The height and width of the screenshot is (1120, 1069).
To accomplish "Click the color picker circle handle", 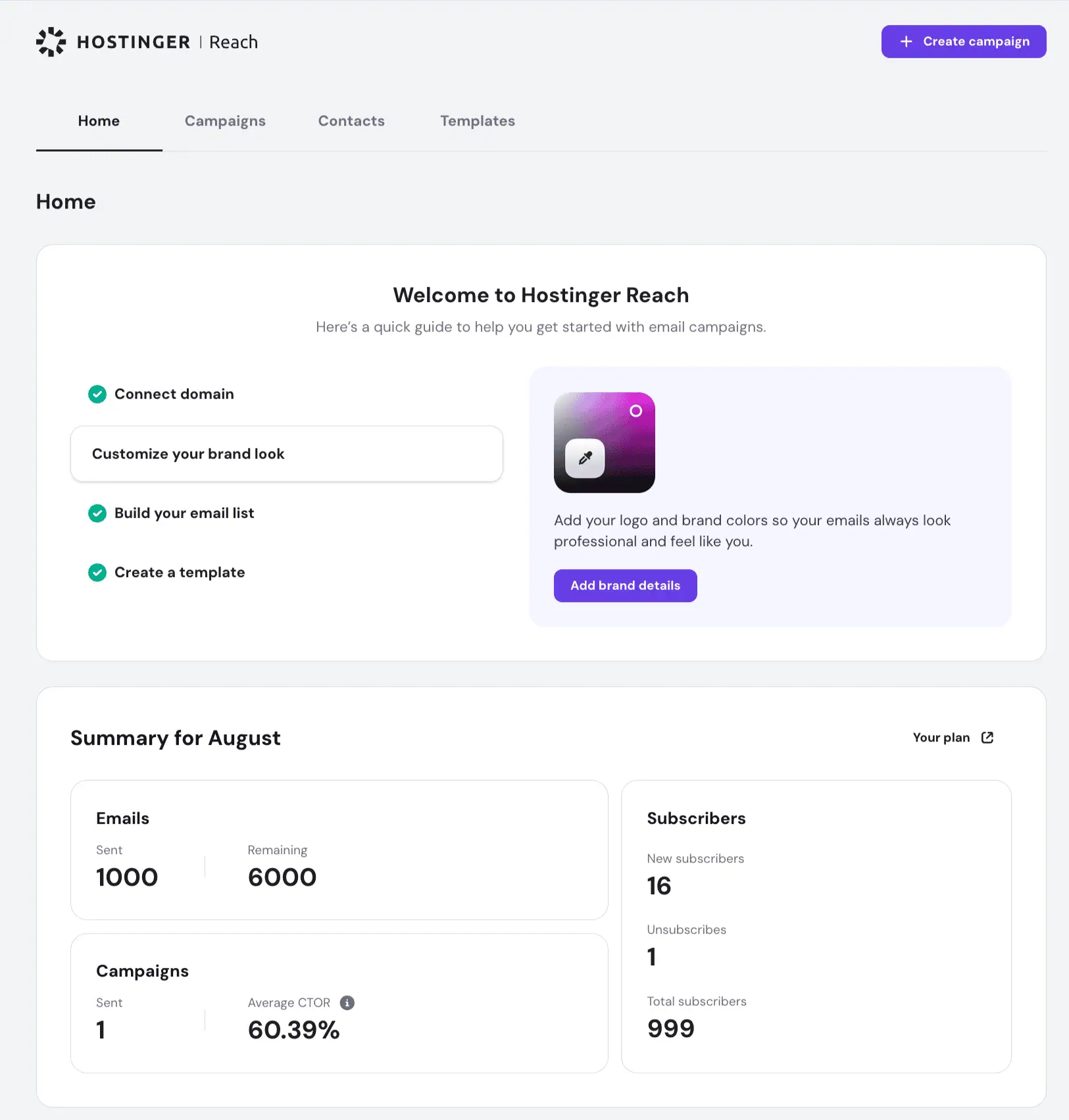I will [635, 411].
